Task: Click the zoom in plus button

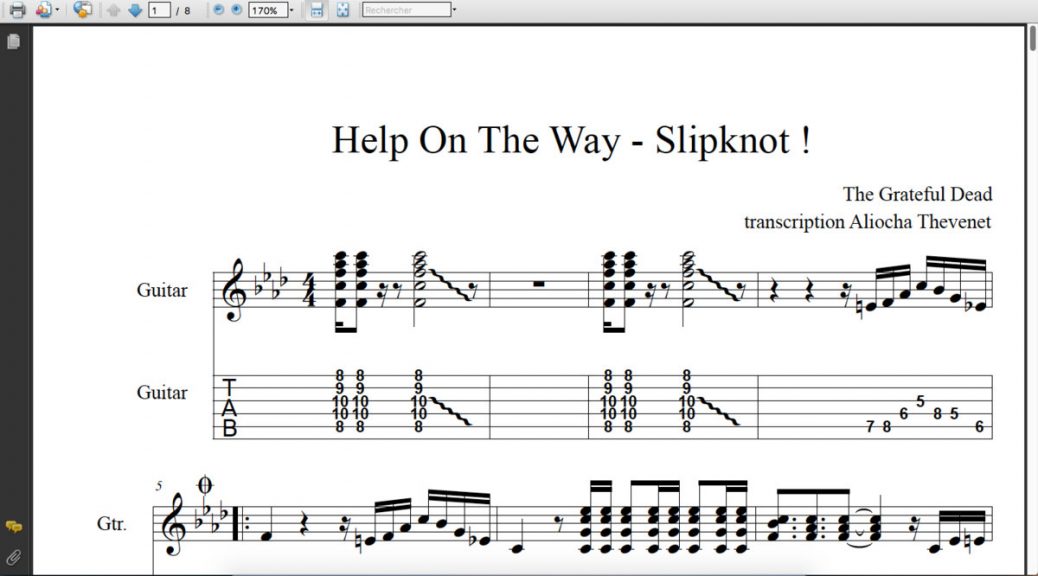Action: 236,10
